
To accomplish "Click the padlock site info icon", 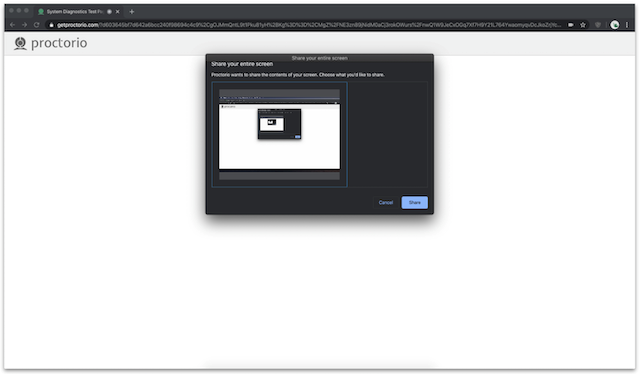I will 51,25.
